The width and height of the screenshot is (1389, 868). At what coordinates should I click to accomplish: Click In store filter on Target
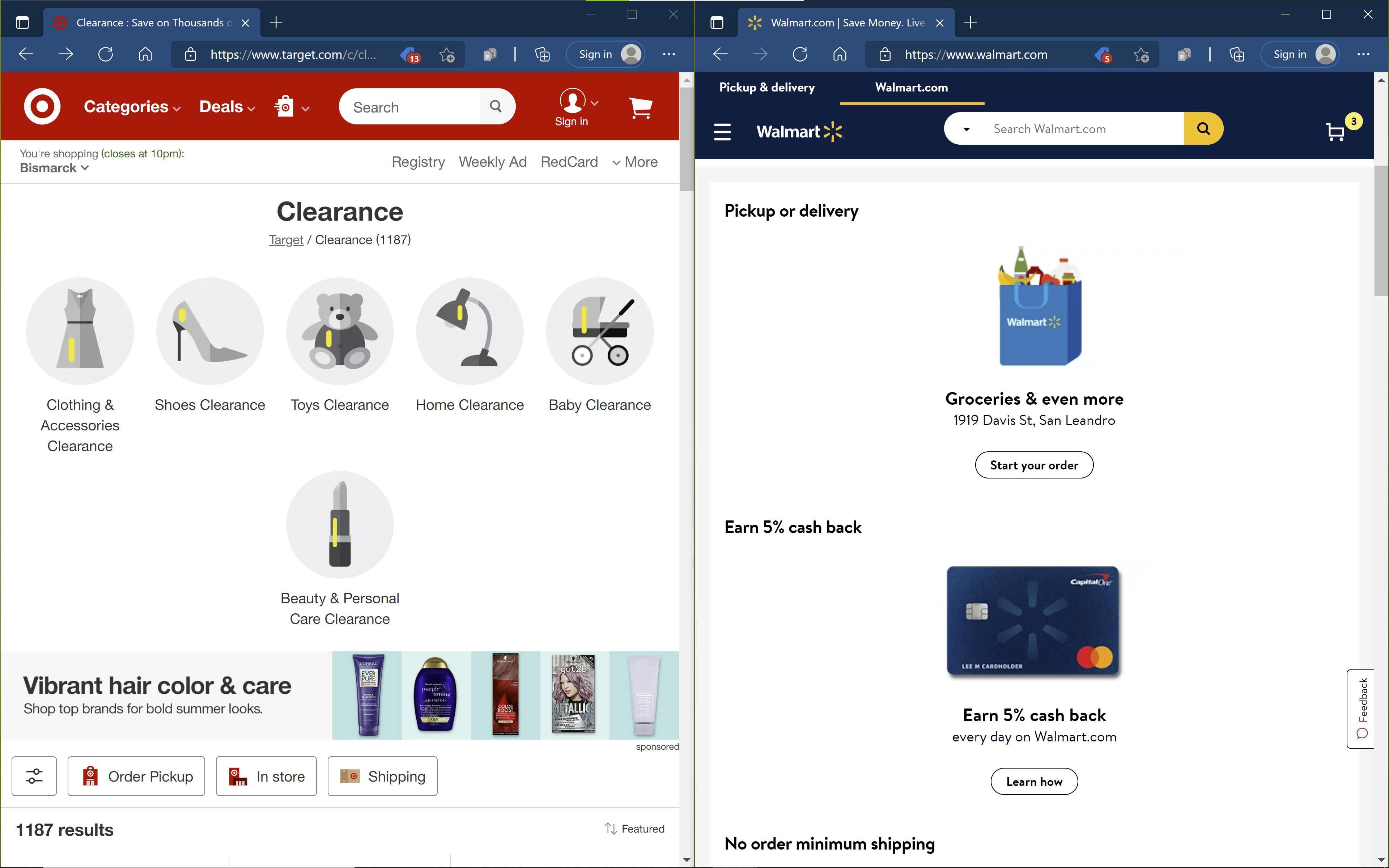tap(265, 776)
